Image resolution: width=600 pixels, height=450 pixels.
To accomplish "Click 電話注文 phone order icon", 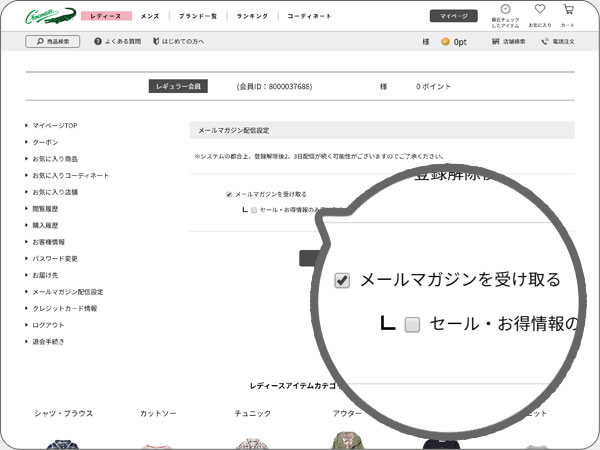I will click(544, 42).
